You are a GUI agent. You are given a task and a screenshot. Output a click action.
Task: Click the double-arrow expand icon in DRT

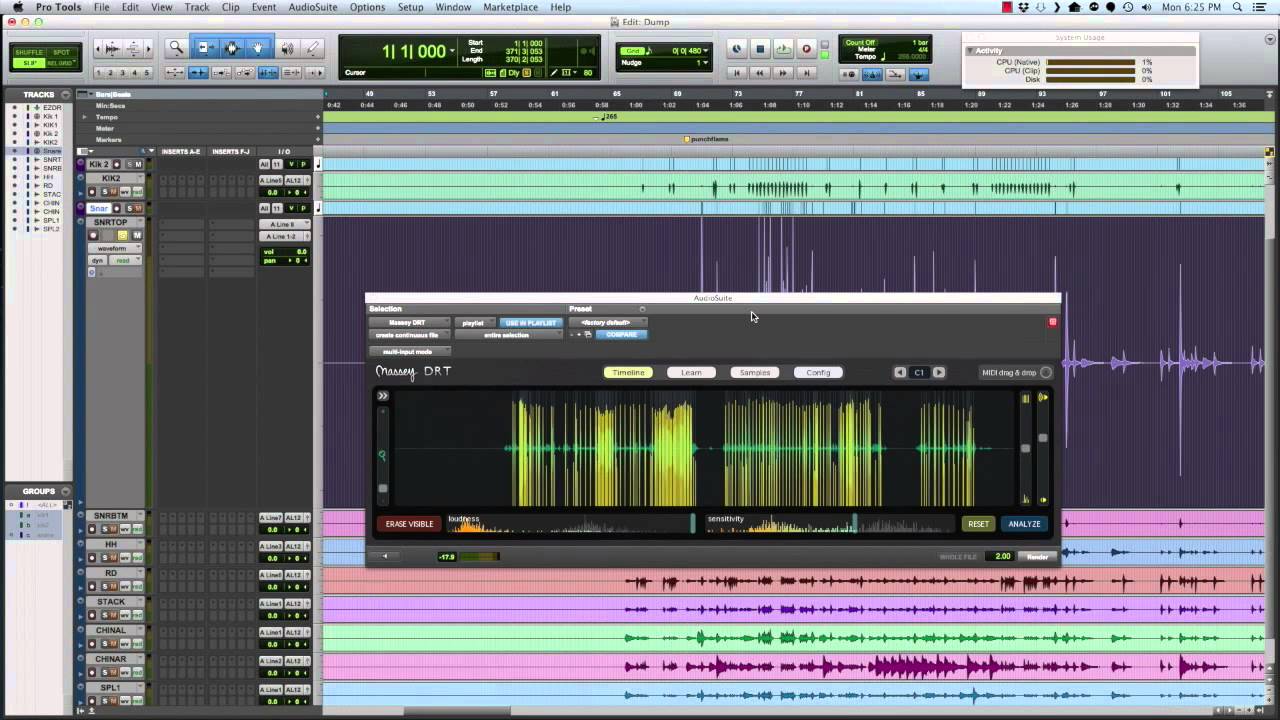pyautogui.click(x=382, y=396)
